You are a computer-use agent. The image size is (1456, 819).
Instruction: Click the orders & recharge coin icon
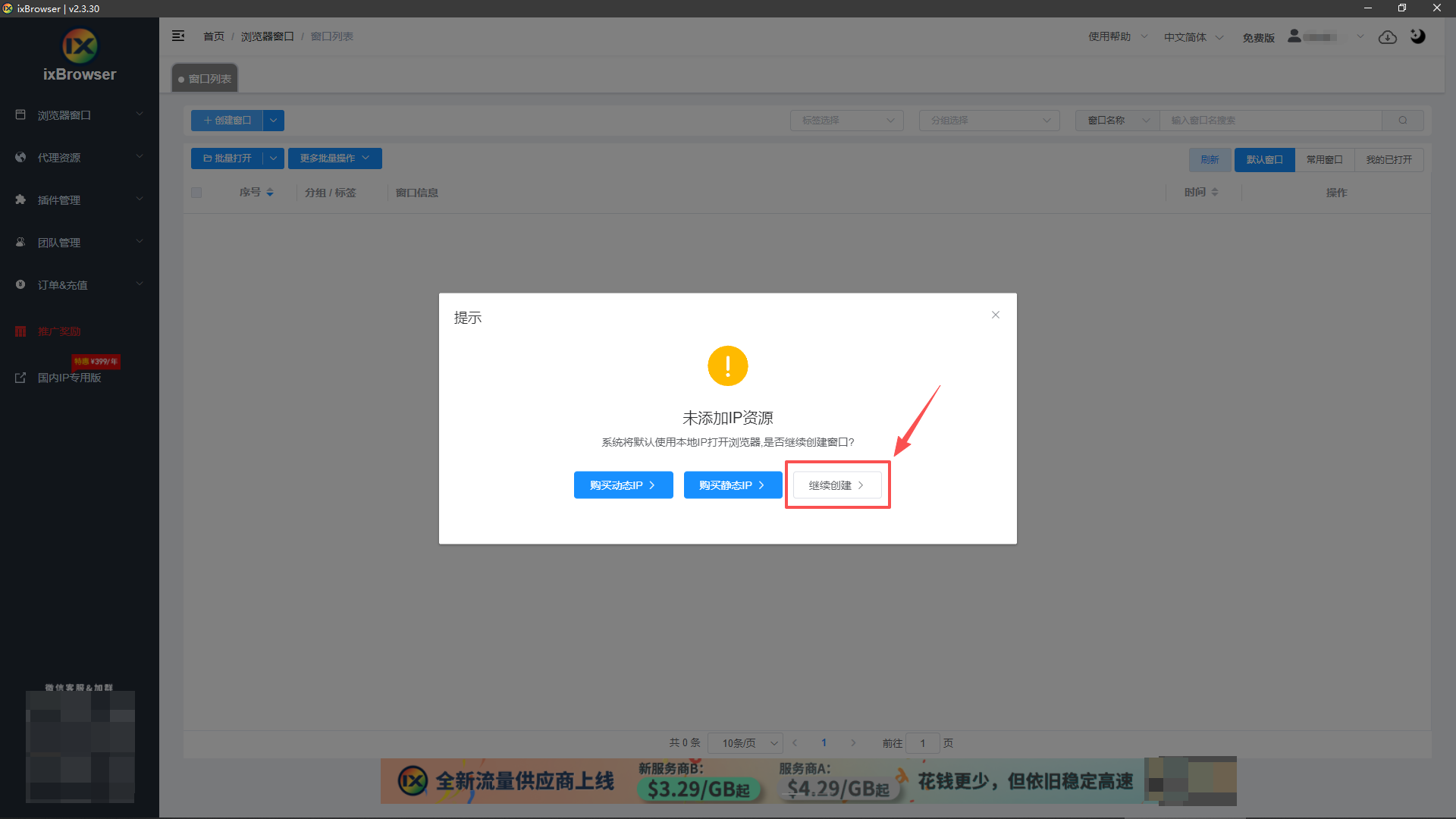pos(20,284)
